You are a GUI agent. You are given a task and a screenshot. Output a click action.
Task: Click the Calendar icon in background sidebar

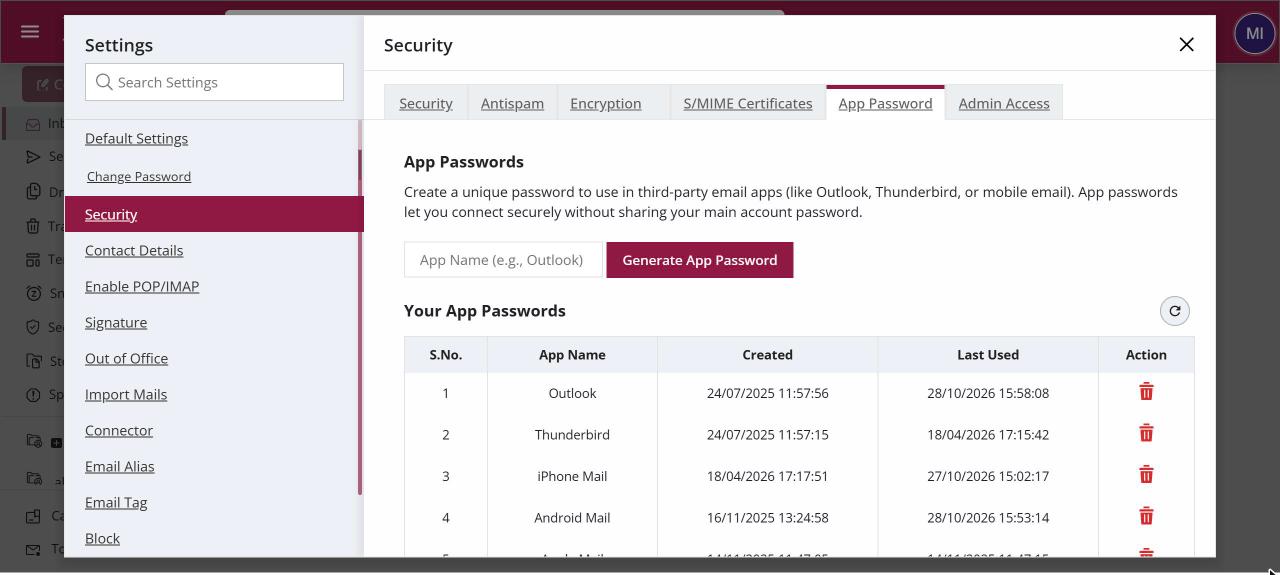(x=33, y=516)
